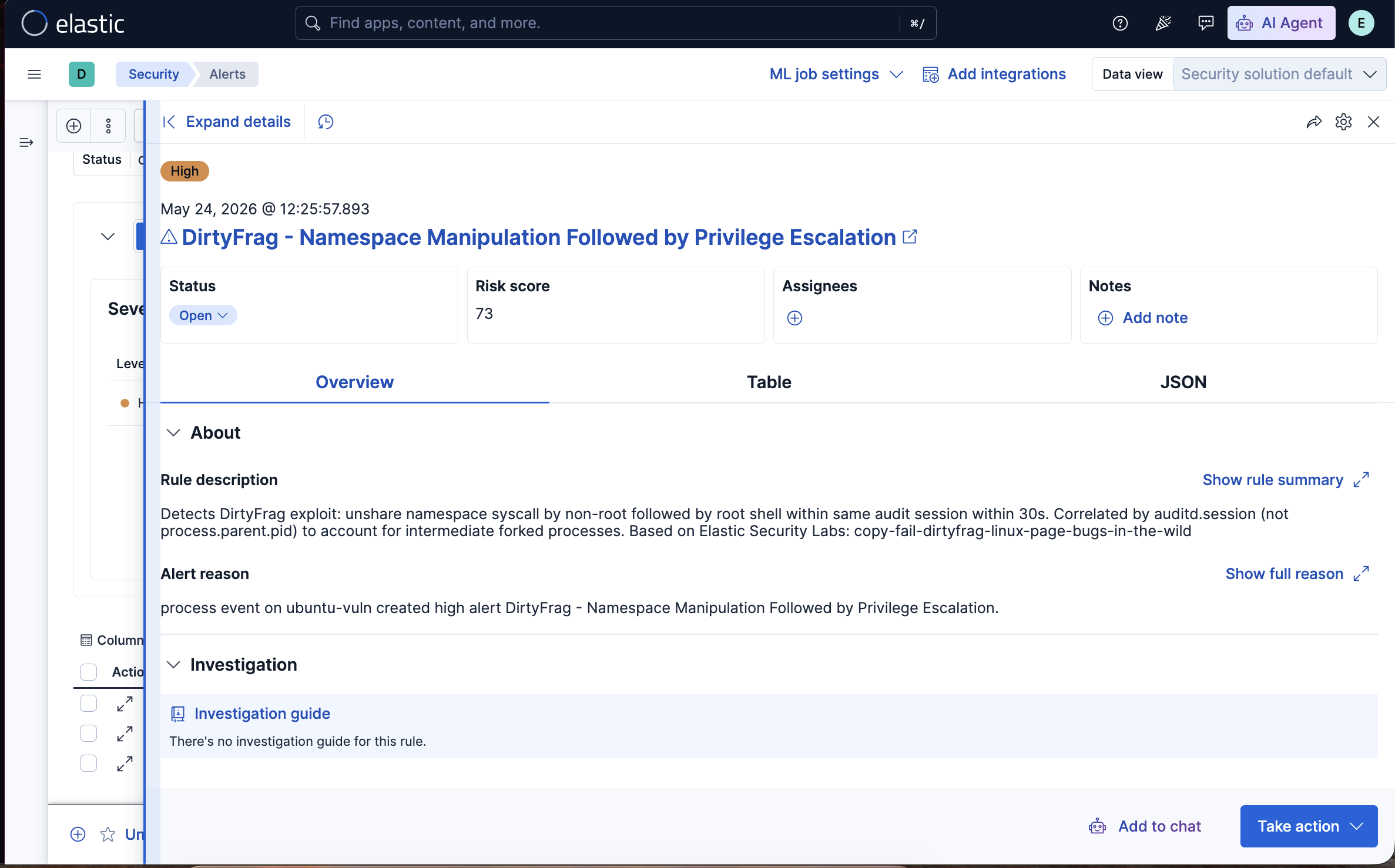Click Add note
The width and height of the screenshot is (1395, 868).
[x=1142, y=318]
